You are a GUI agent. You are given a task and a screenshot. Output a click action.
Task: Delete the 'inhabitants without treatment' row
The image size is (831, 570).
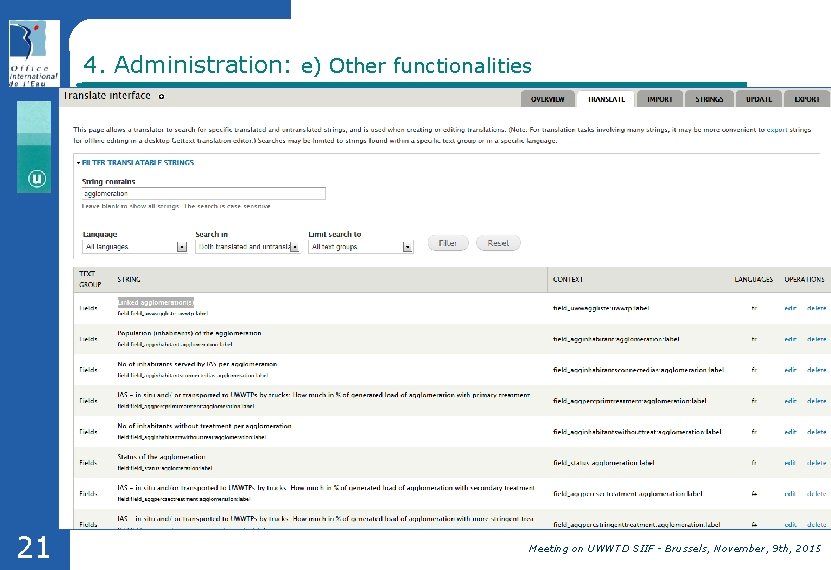pyautogui.click(x=816, y=432)
